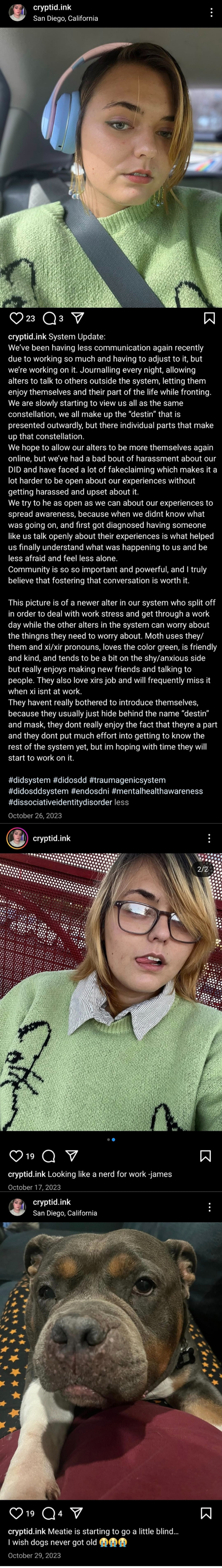This screenshot has height=1568, width=222.
Task: Bookmark the System Update post
Action: point(209,318)
